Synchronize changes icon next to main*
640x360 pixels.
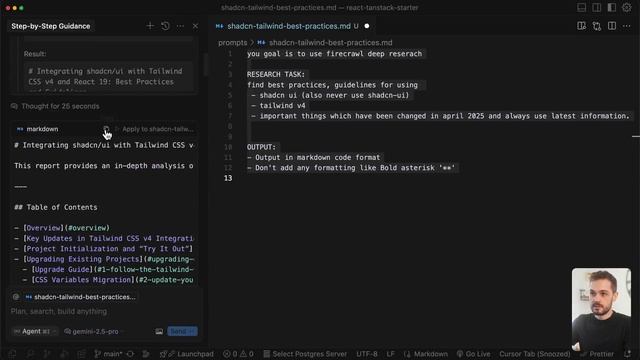click(x=131, y=354)
